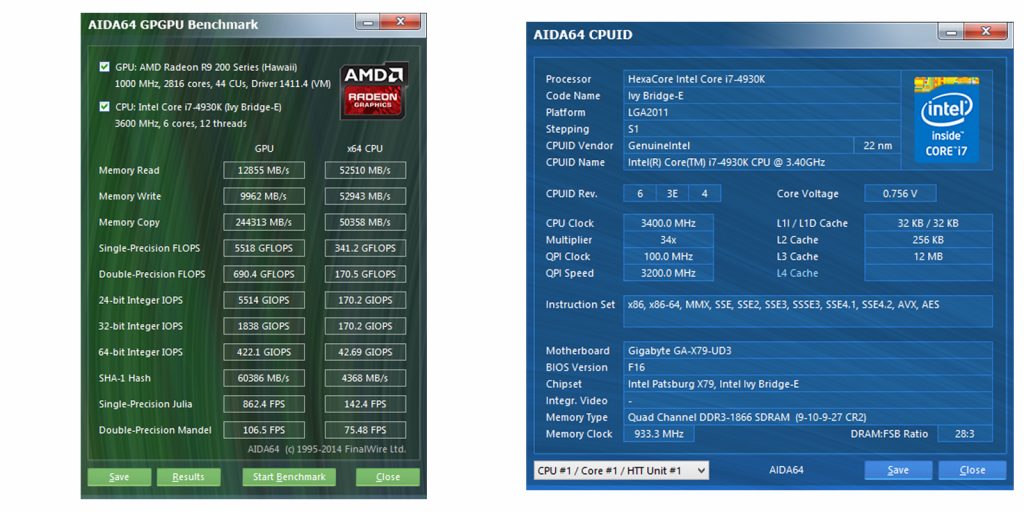Image resolution: width=1024 pixels, height=512 pixels.
Task: Click Memory Type Quad Channel DDR3-1866 field
Action: pos(808,417)
